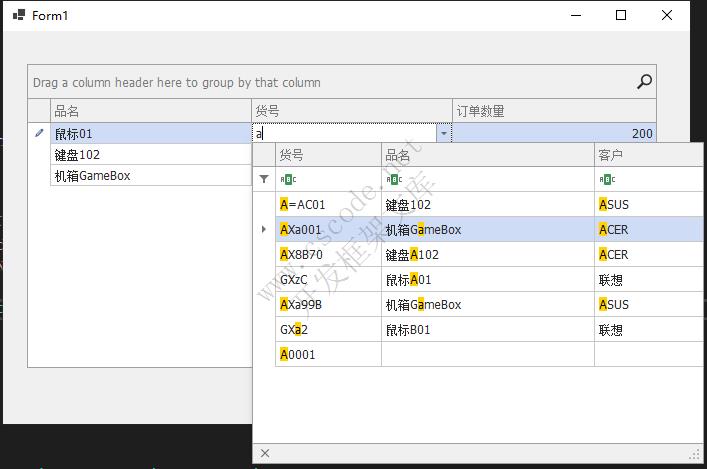The width and height of the screenshot is (707, 469).
Task: Click filter row cell under 客户
Action: 649,179
